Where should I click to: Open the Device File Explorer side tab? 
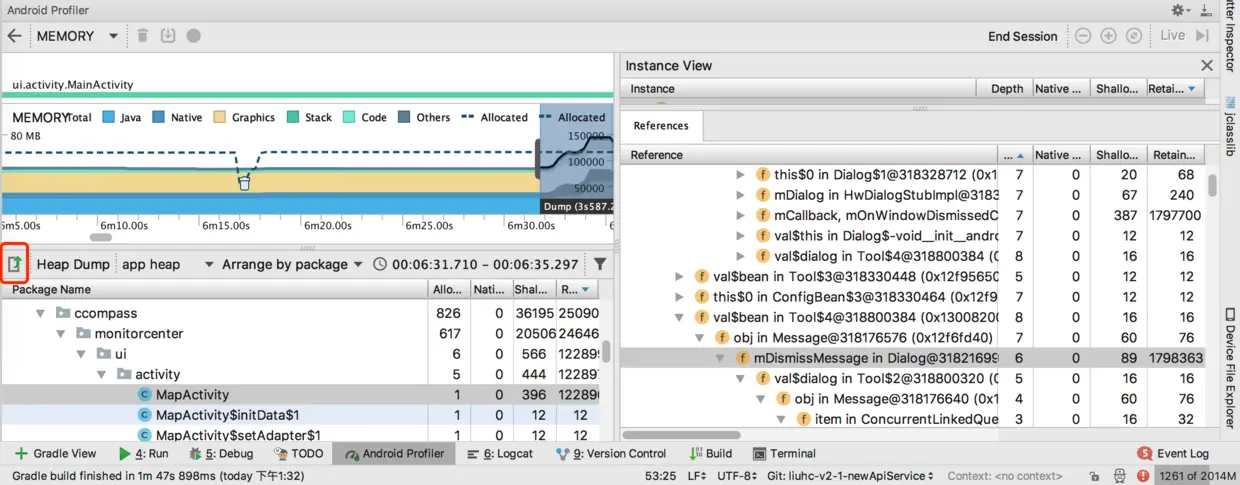(x=1230, y=367)
